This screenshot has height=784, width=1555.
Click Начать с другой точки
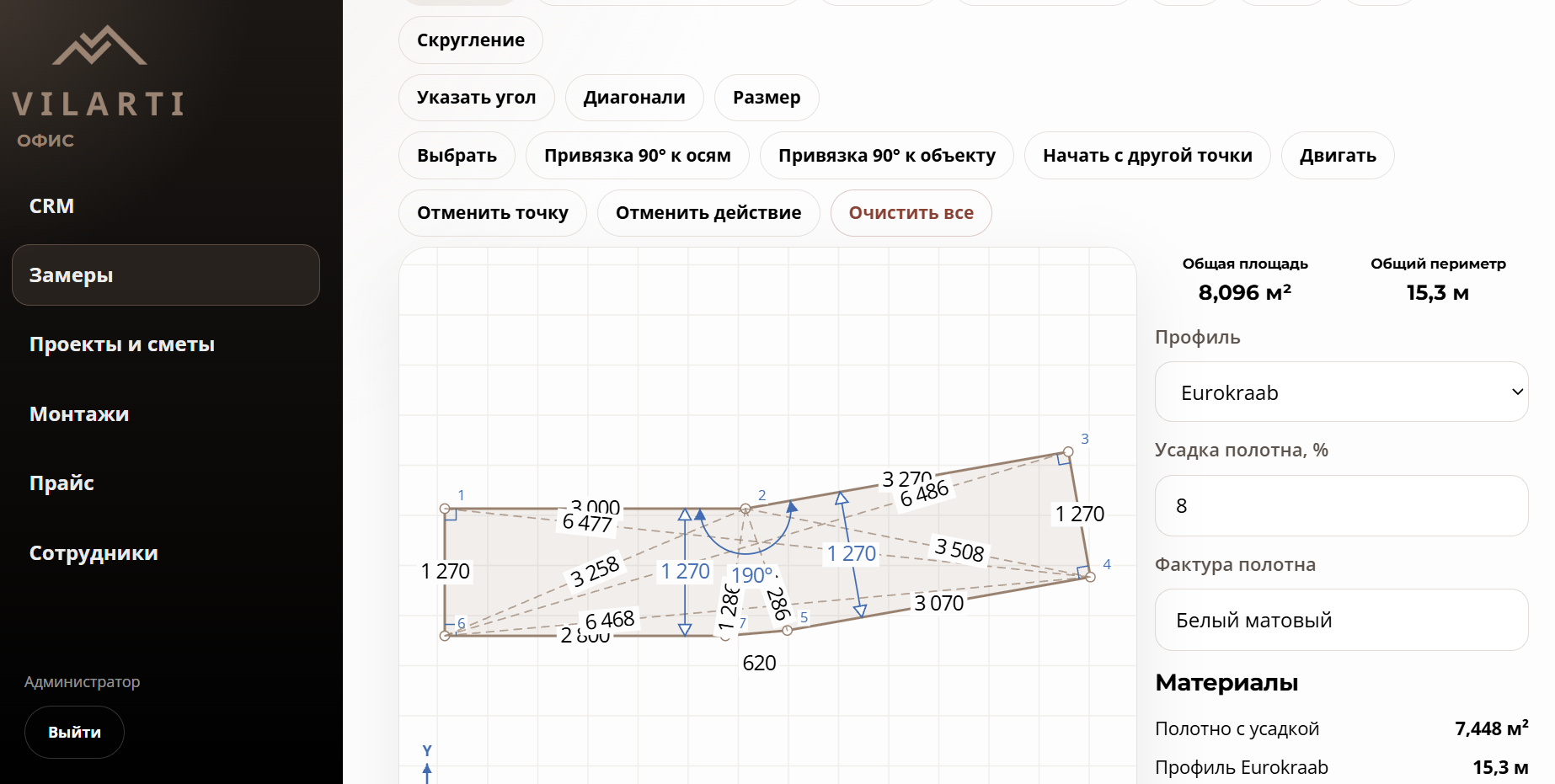[x=1147, y=156]
